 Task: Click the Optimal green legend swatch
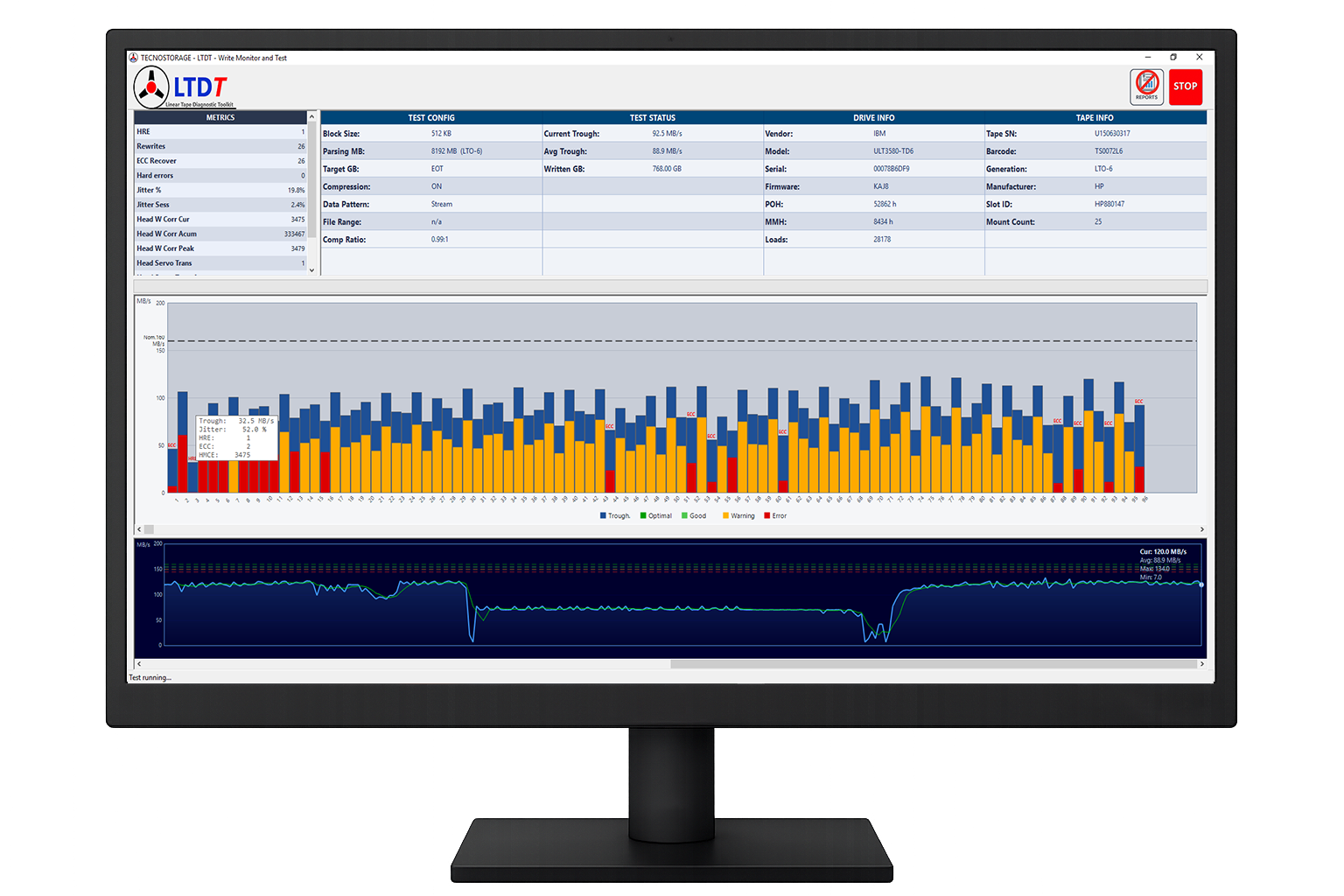coord(643,515)
